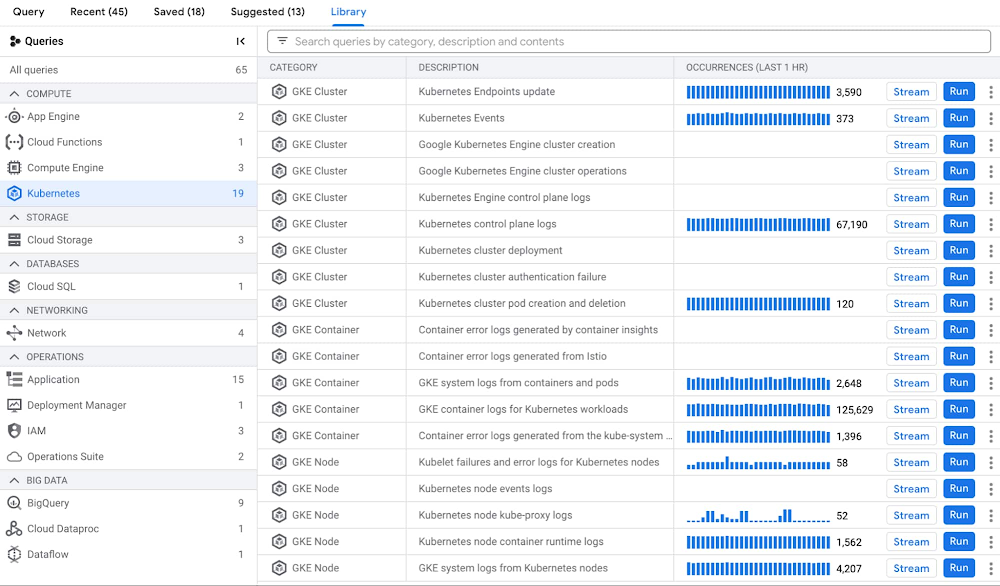Click the Dataflow icon
This screenshot has width=1000, height=586.
click(13, 554)
